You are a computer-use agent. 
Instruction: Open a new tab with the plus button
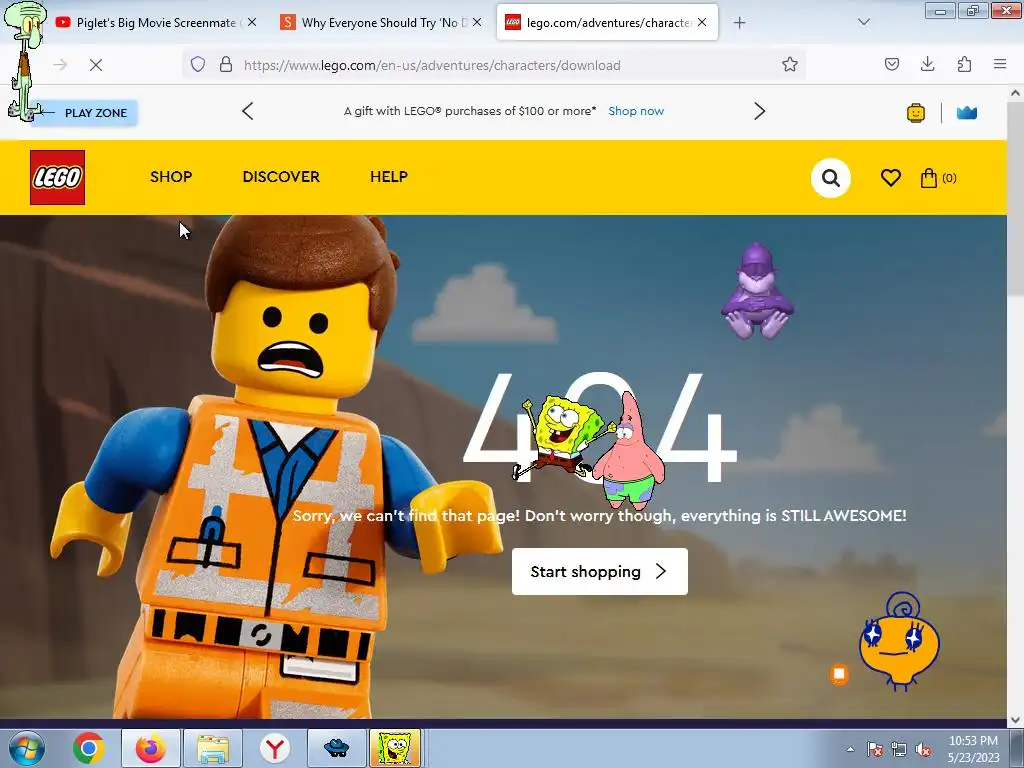point(739,23)
